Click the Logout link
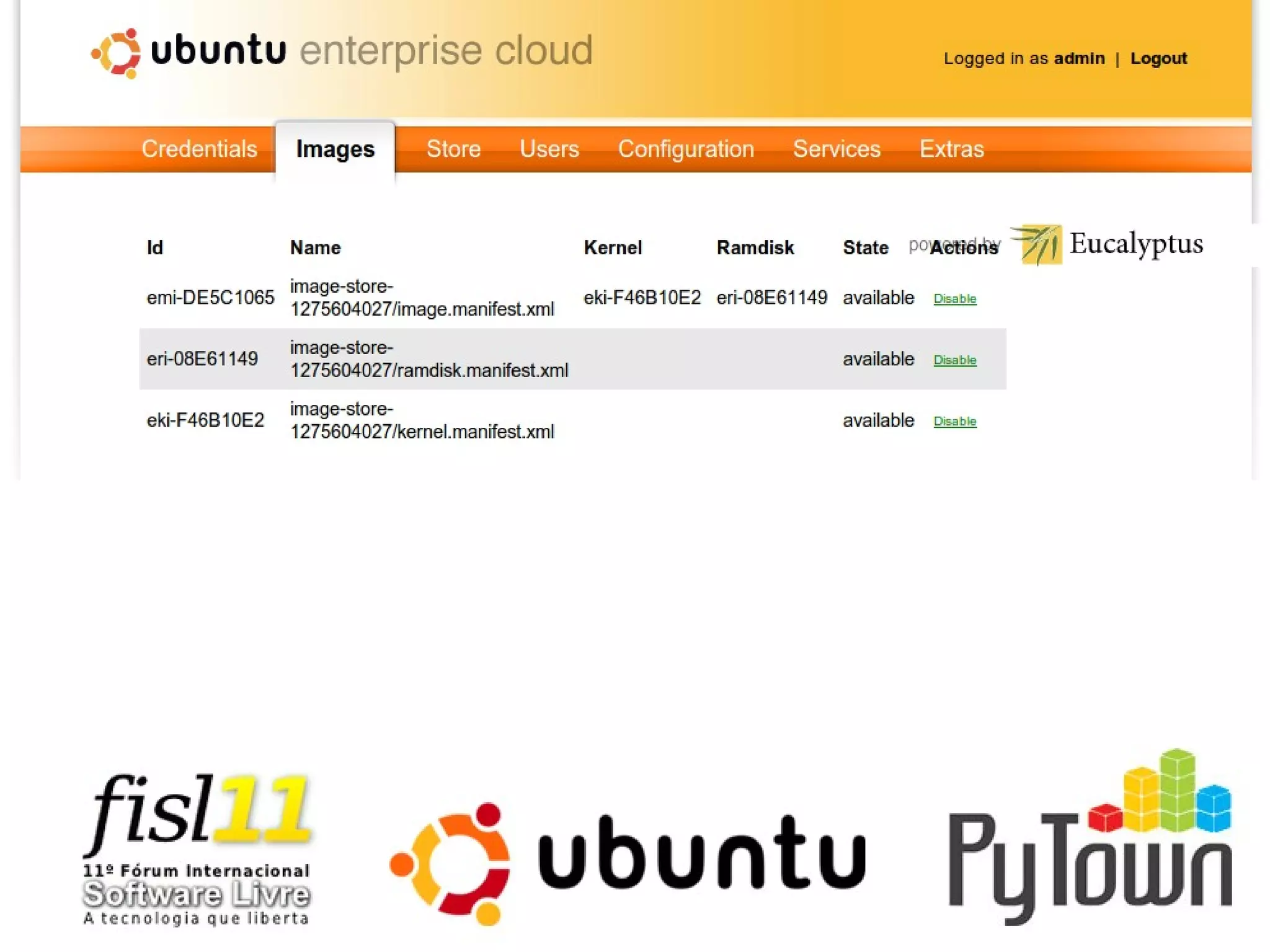1270x952 pixels. point(1158,58)
